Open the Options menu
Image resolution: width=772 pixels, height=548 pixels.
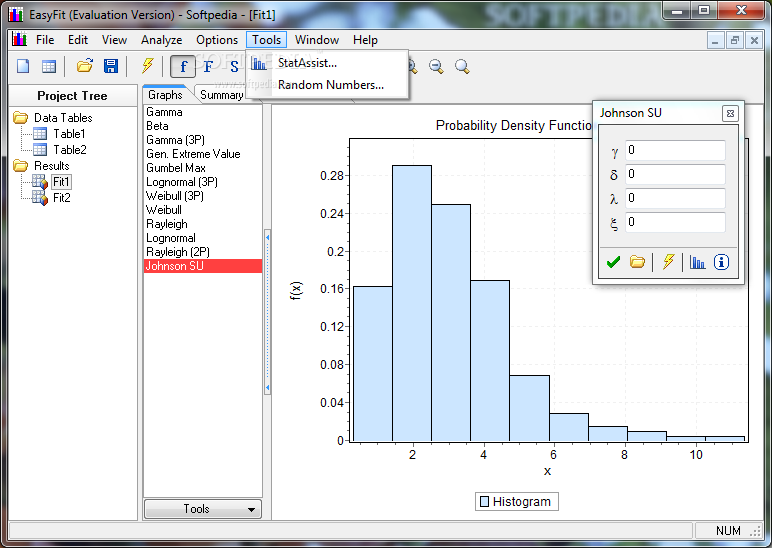tap(217, 40)
